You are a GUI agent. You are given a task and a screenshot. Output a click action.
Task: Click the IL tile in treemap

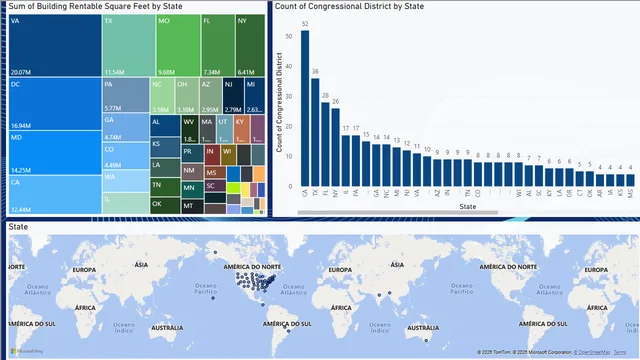tap(126, 203)
